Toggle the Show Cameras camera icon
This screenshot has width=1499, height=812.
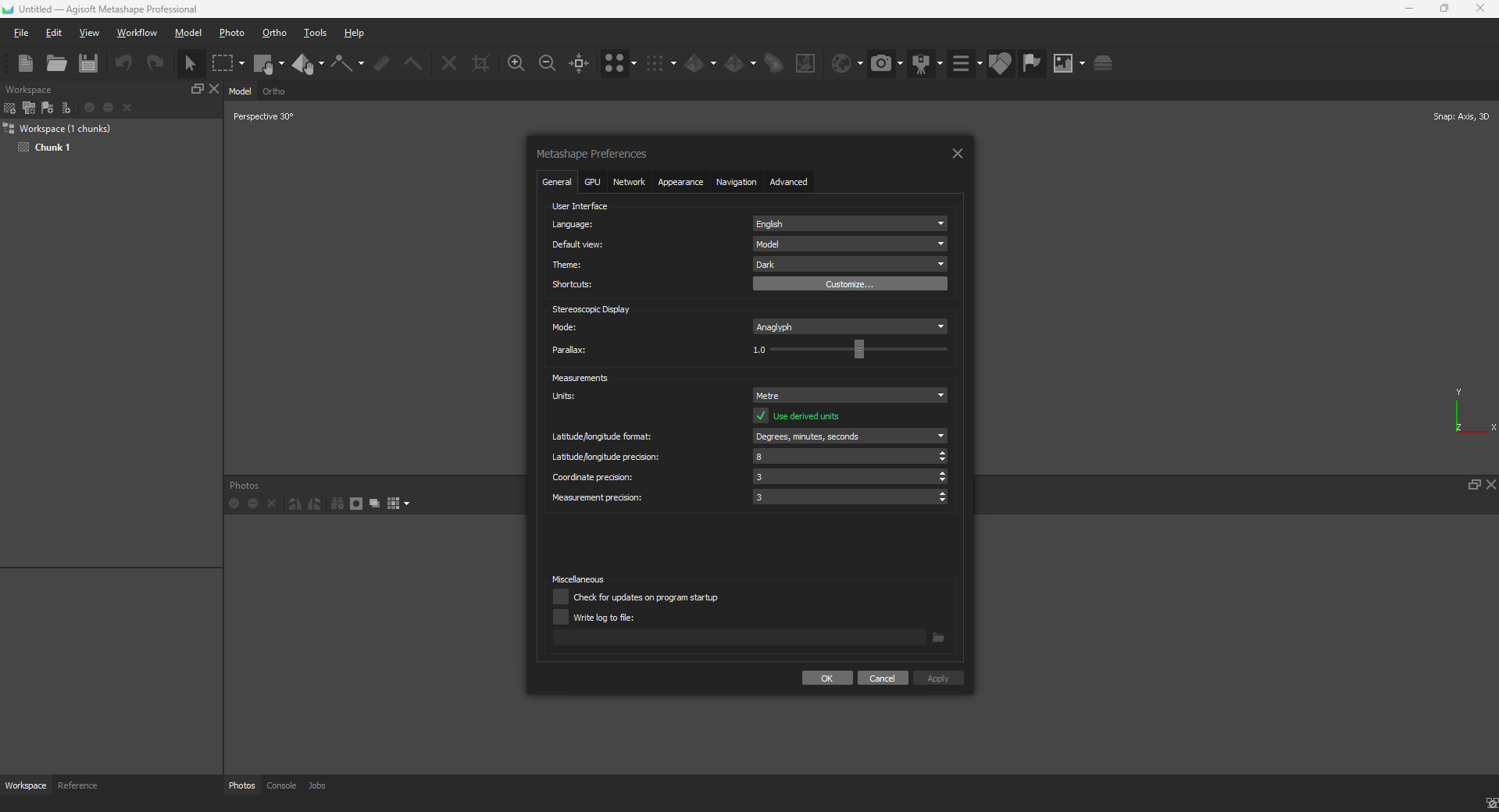[x=881, y=63]
